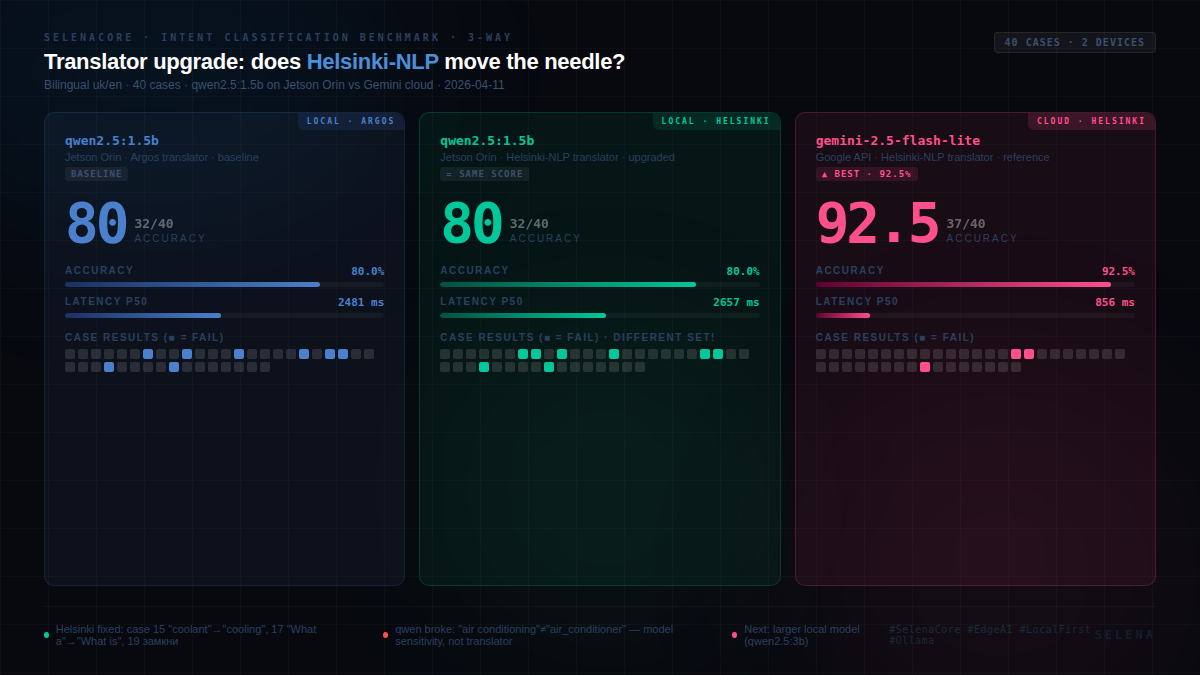Viewport: 1200px width, 675px height.
Task: Click the 40 CASES · 2 DEVICES badge
Action: pyautogui.click(x=1075, y=42)
